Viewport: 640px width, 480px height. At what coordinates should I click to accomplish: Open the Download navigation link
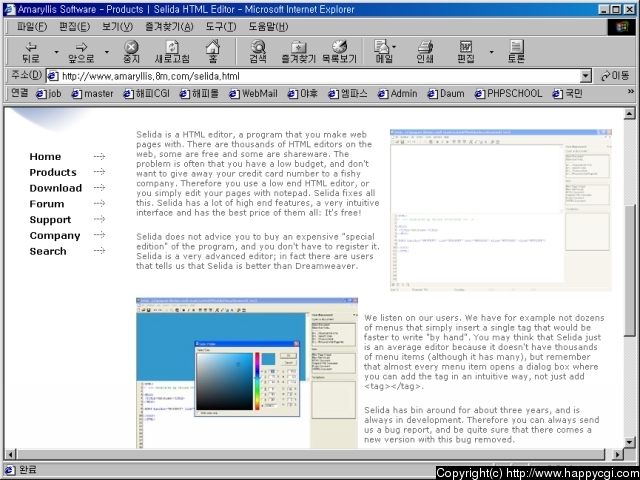point(56,188)
